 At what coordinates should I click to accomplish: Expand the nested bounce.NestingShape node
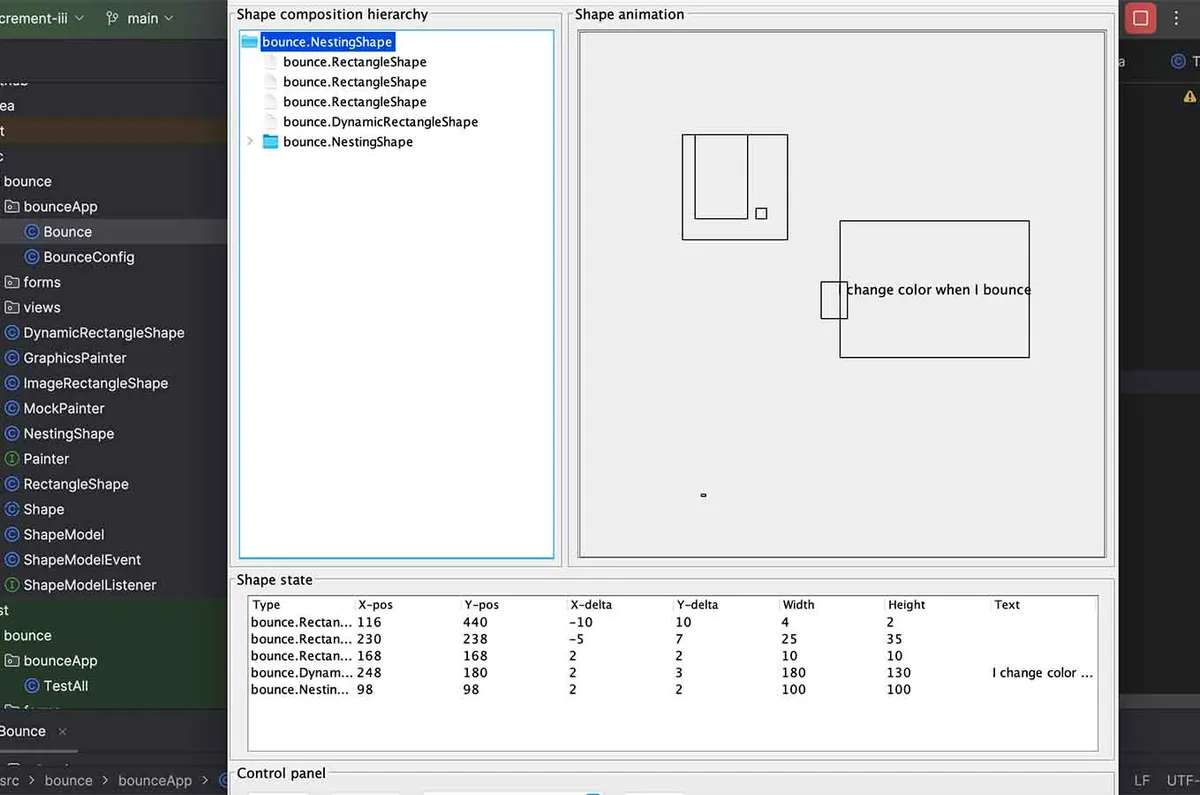click(250, 142)
